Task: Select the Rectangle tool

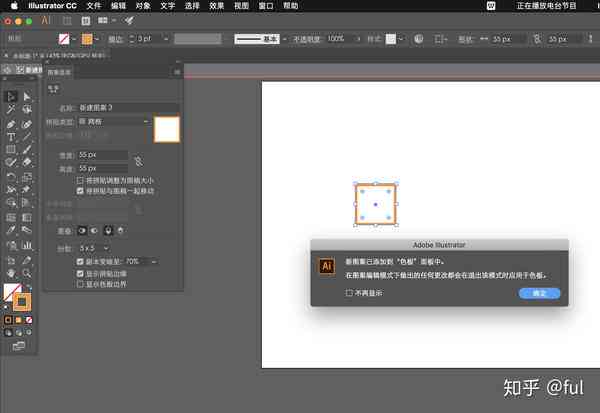Action: click(x=11, y=149)
